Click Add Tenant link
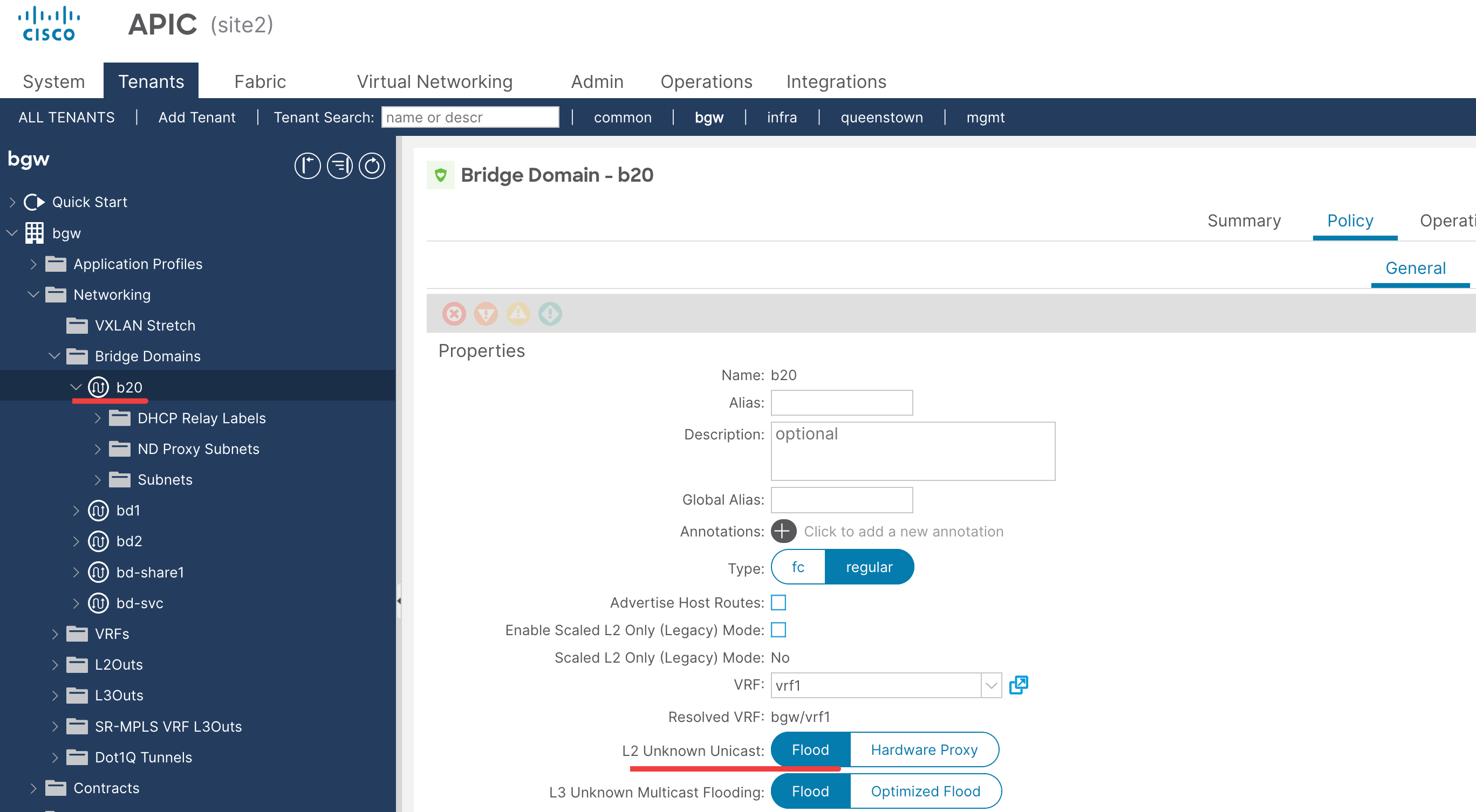Viewport: 1476px width, 812px height. tap(196, 118)
